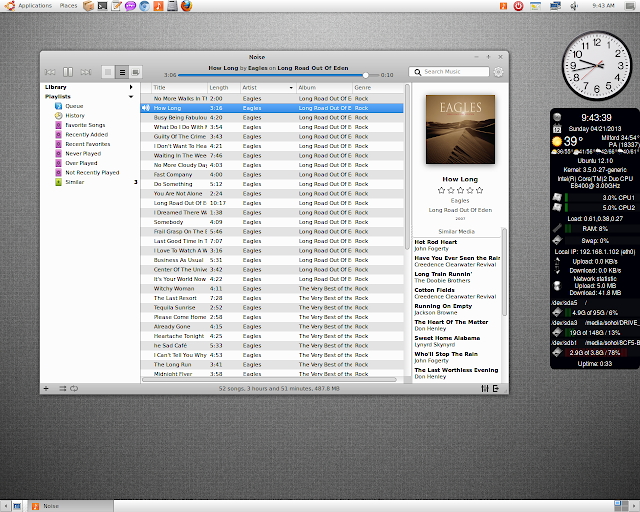640x512 pixels.
Task: Switch to column browser view
Action: (136, 72)
